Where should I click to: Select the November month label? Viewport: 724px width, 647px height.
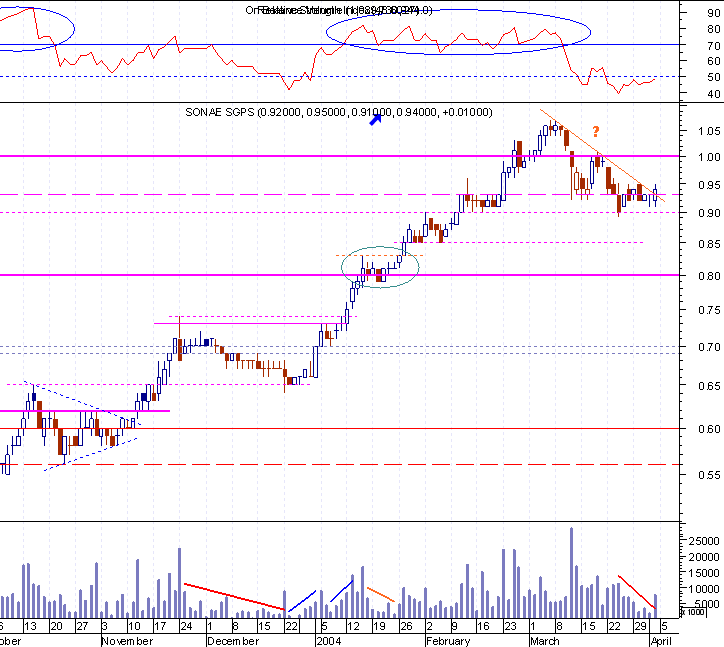tap(127, 641)
